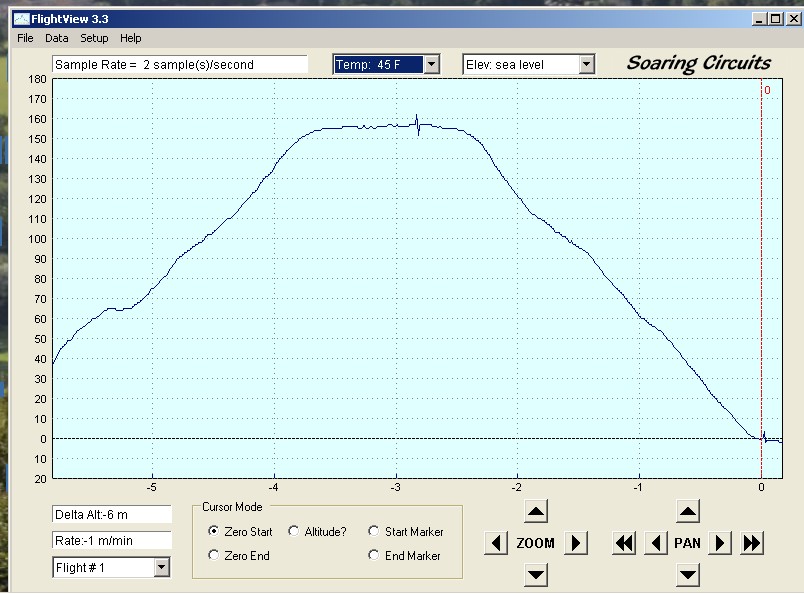The image size is (804, 594).
Task: Pan the graph up with PAN up arrow
Action: [x=688, y=511]
